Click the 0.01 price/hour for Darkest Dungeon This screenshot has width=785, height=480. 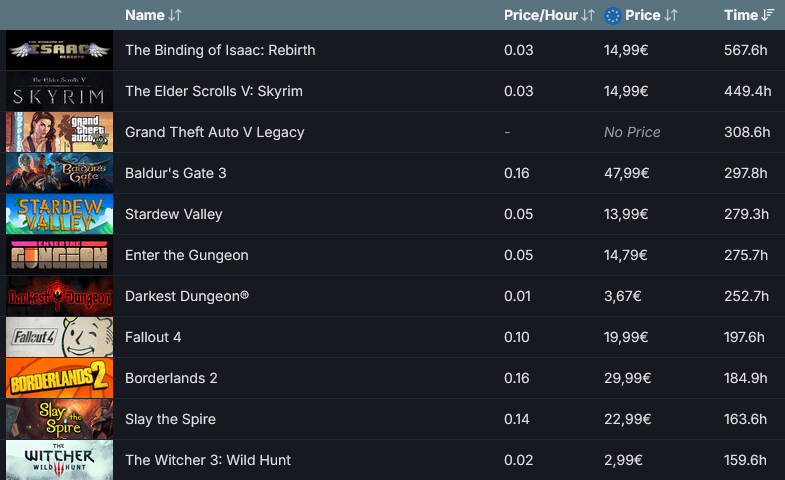coord(517,296)
